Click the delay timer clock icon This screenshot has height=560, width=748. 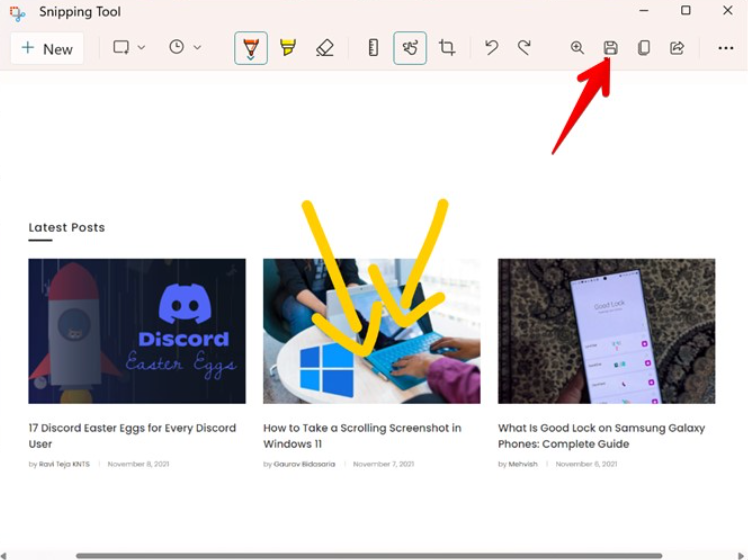click(x=177, y=47)
